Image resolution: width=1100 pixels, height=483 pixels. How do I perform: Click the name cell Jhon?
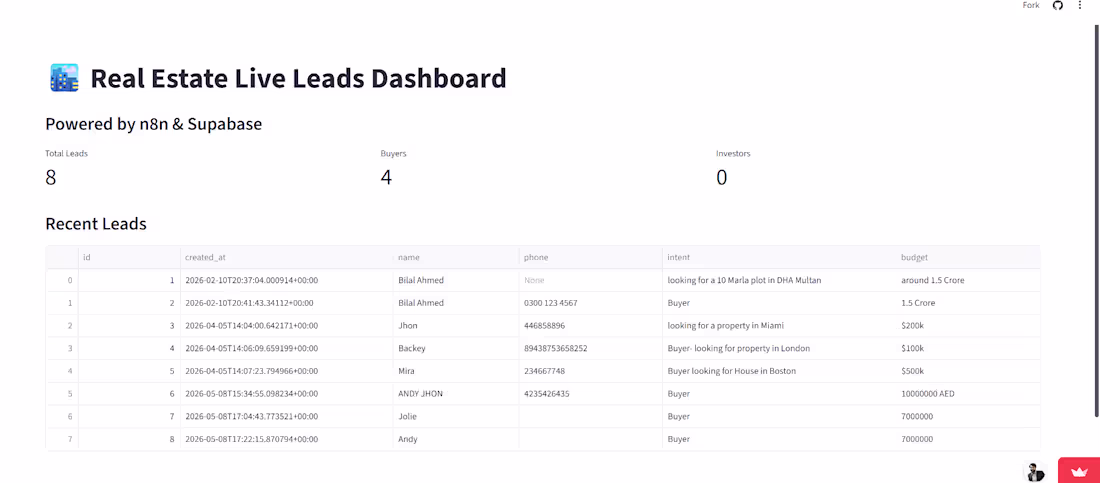(x=456, y=326)
